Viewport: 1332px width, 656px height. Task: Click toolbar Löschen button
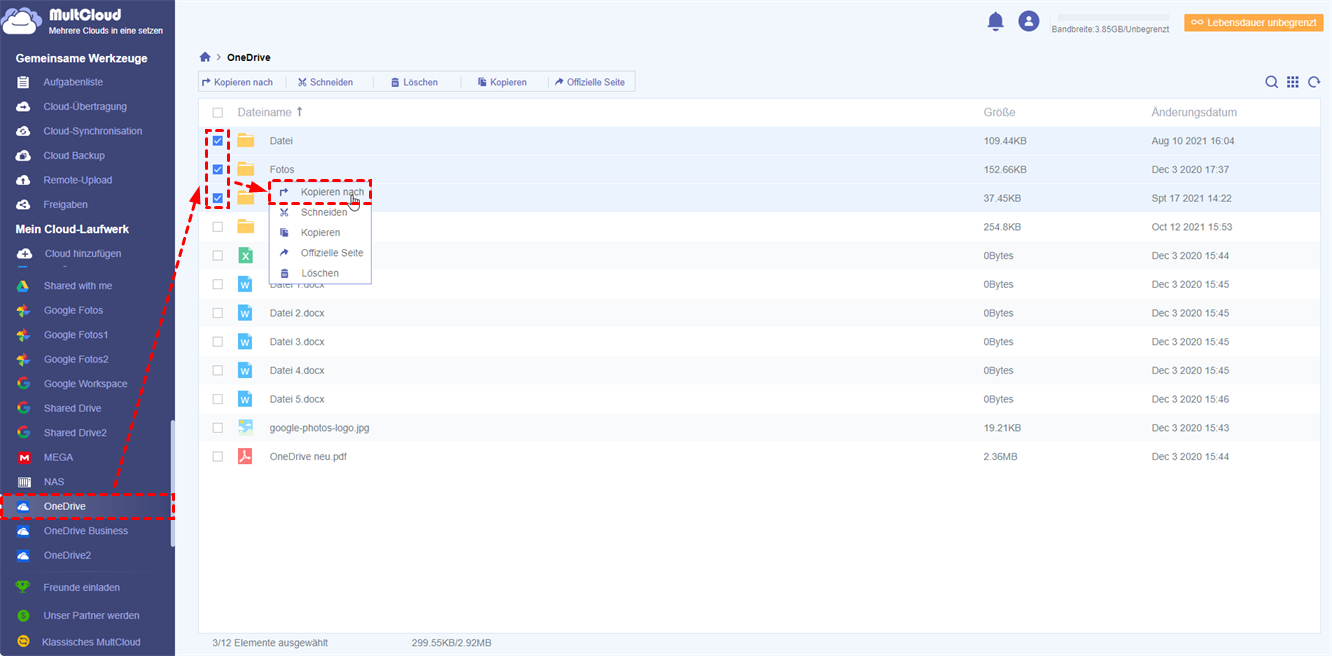point(414,82)
